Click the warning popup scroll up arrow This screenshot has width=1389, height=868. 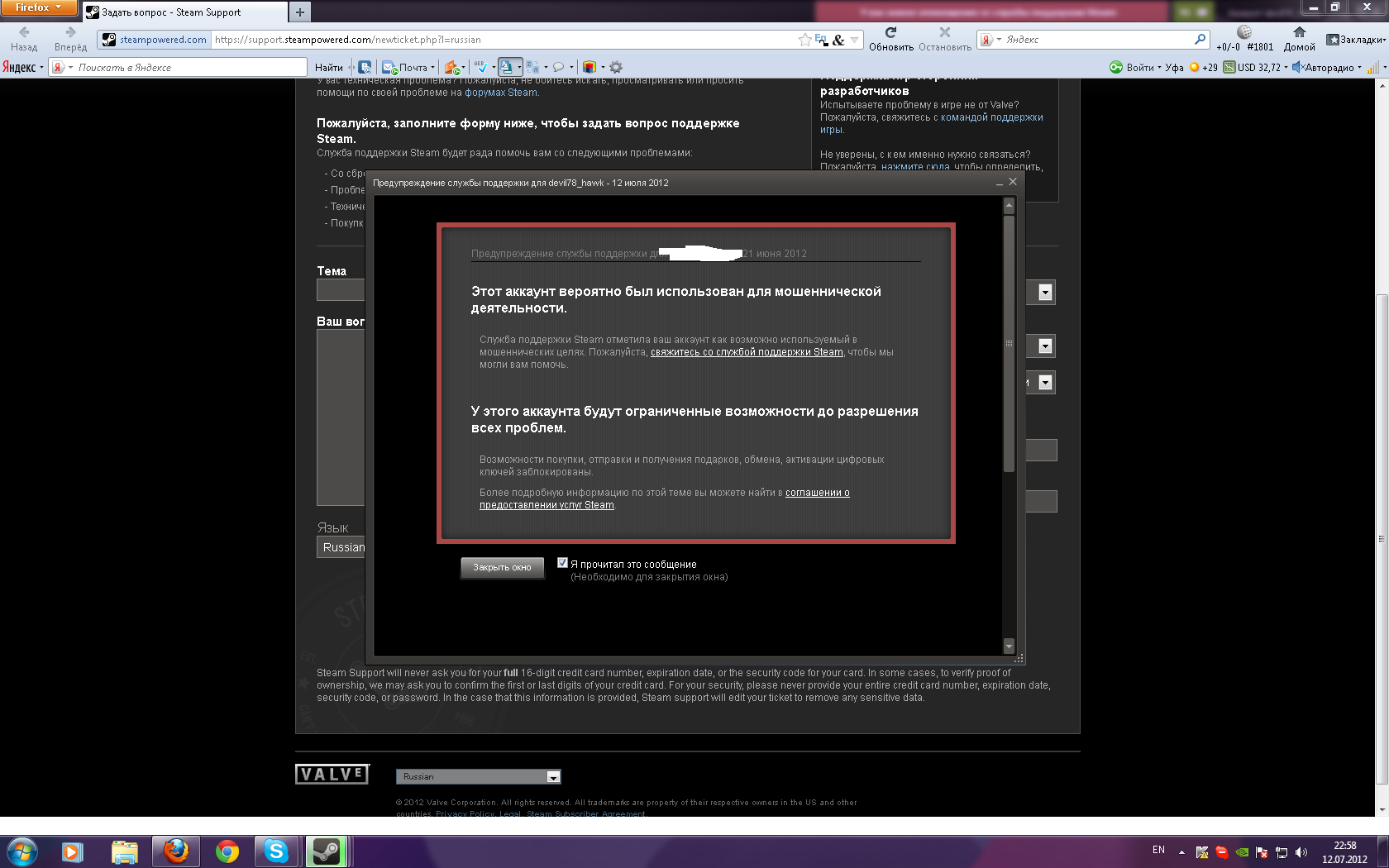pyautogui.click(x=1008, y=204)
